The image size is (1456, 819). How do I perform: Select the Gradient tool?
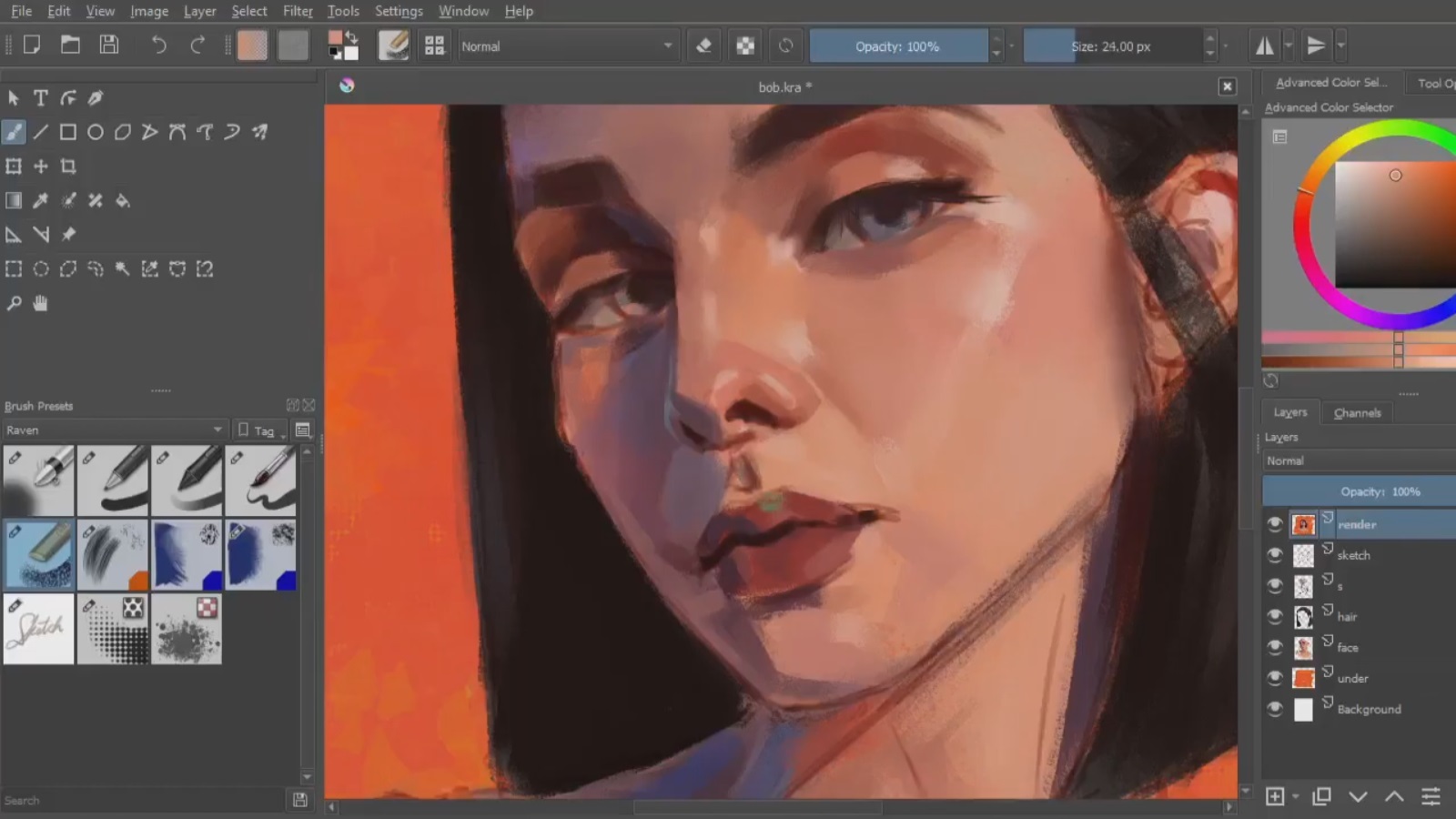(14, 200)
